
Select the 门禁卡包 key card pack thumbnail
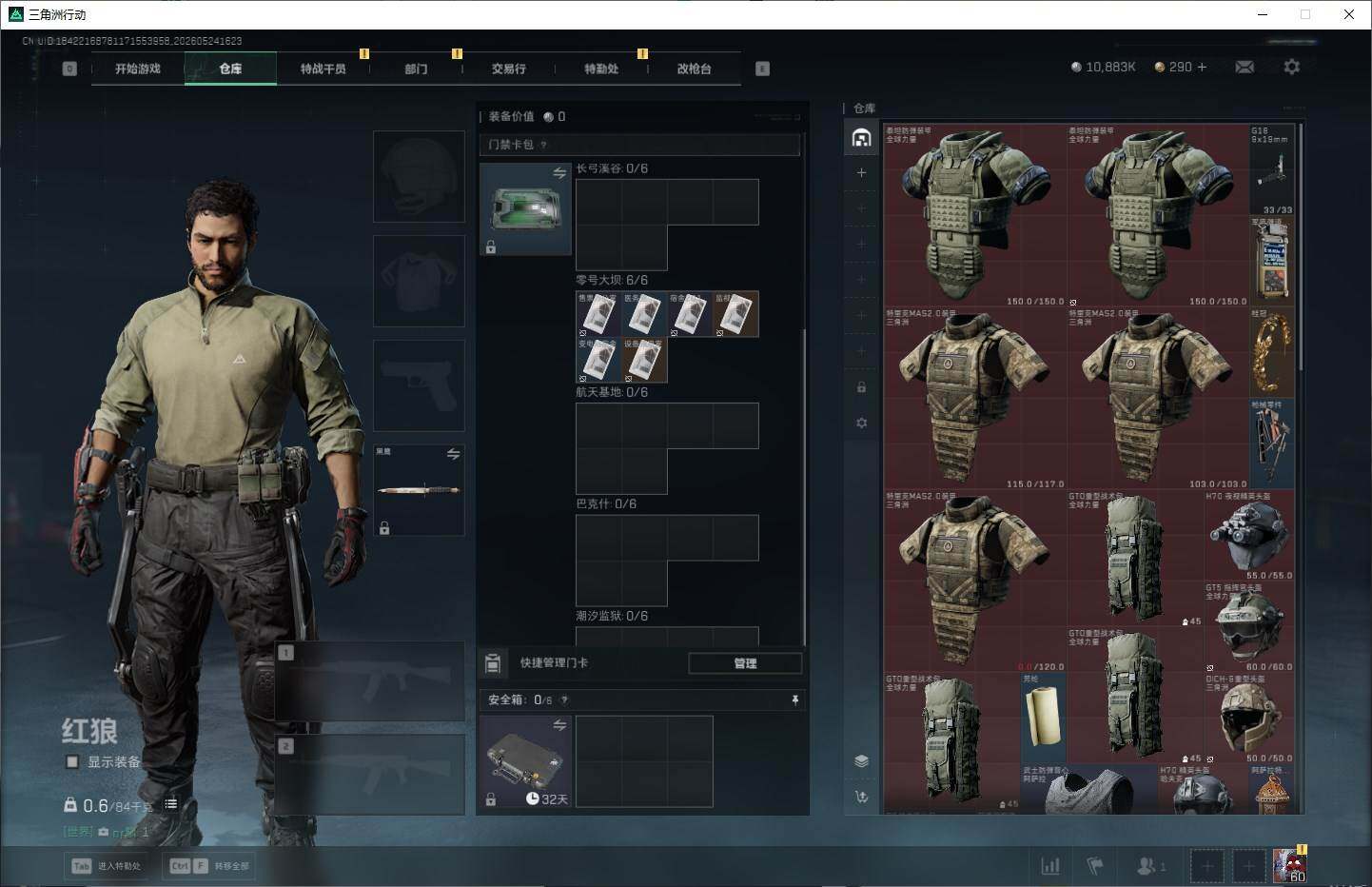point(525,208)
